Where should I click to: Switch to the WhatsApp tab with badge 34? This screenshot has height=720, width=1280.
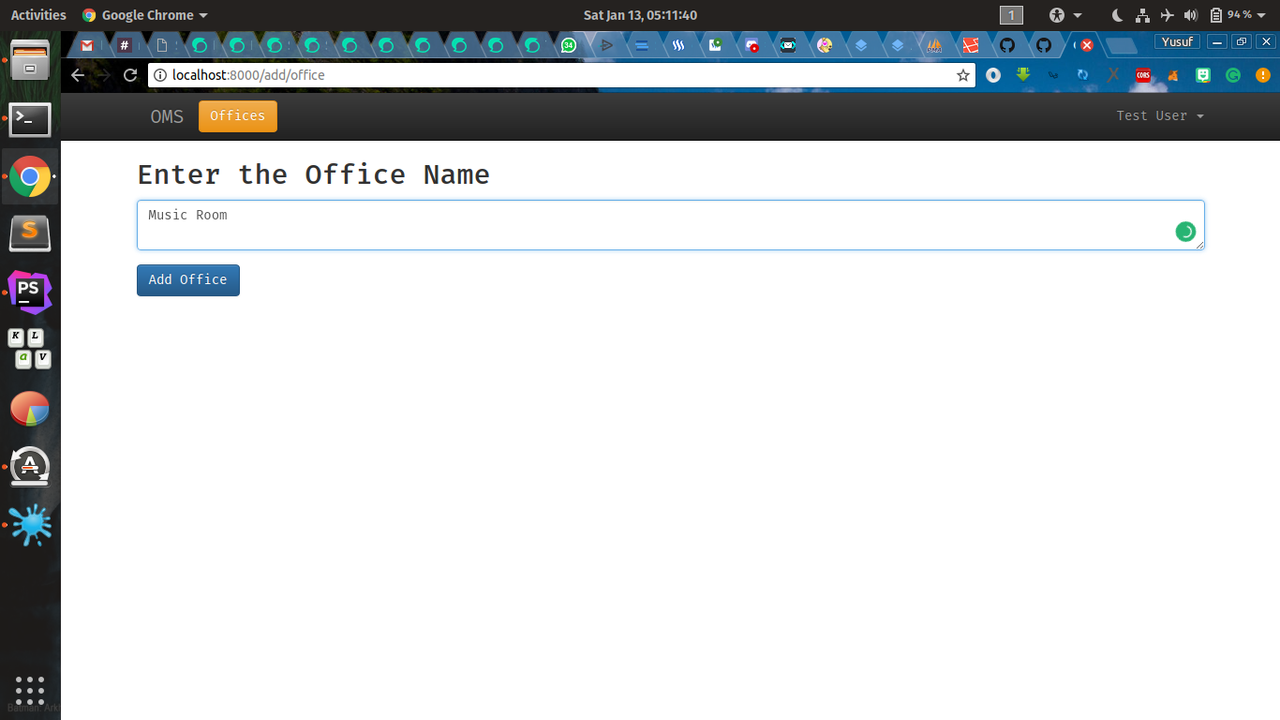tap(569, 45)
